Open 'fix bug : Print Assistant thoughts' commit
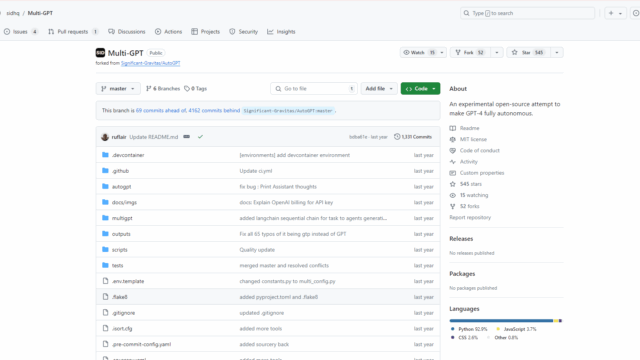640x360 pixels. 278,187
